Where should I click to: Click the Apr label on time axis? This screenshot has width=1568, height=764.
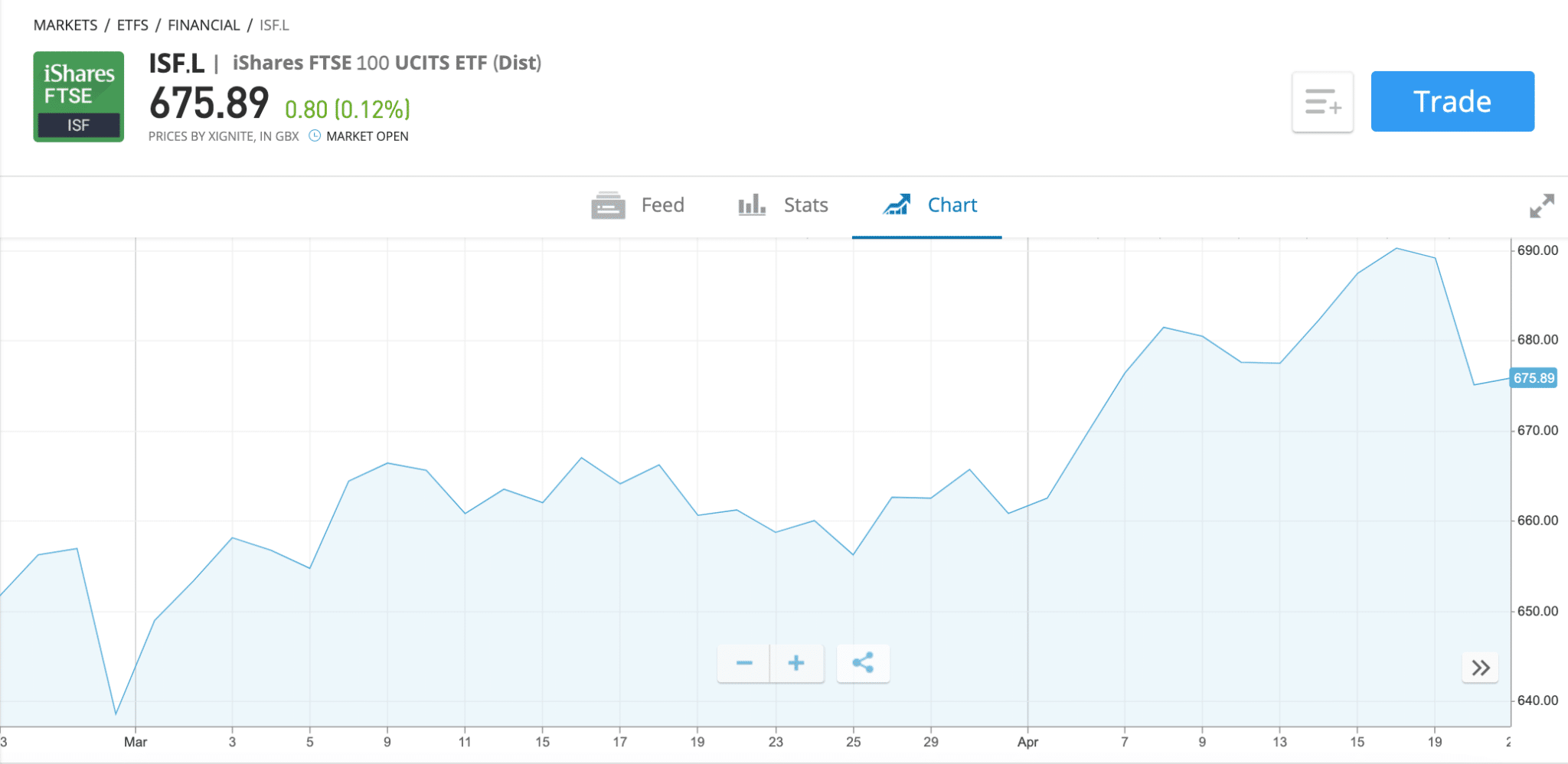(x=1027, y=742)
